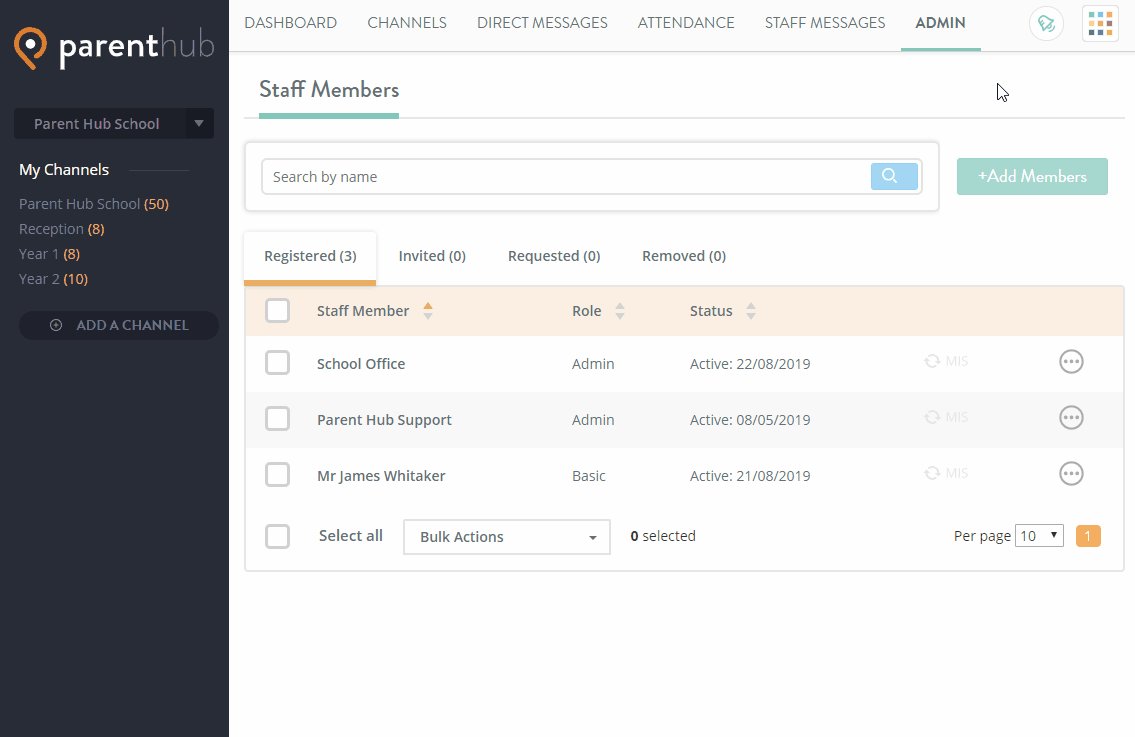Click status Active: 22/08/2019
1135x737 pixels.
click(750, 364)
